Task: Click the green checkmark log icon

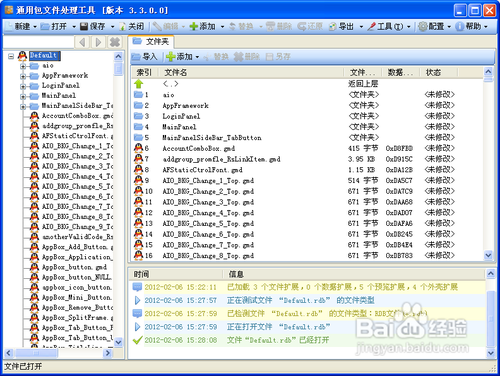Action: (137, 340)
